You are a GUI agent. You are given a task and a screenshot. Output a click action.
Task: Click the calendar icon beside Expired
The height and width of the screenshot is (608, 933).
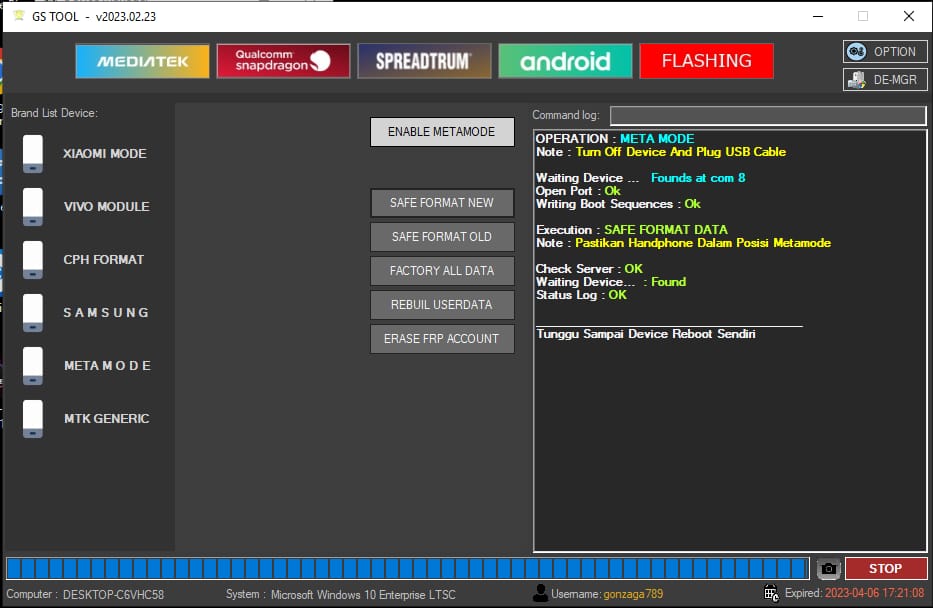tap(771, 593)
